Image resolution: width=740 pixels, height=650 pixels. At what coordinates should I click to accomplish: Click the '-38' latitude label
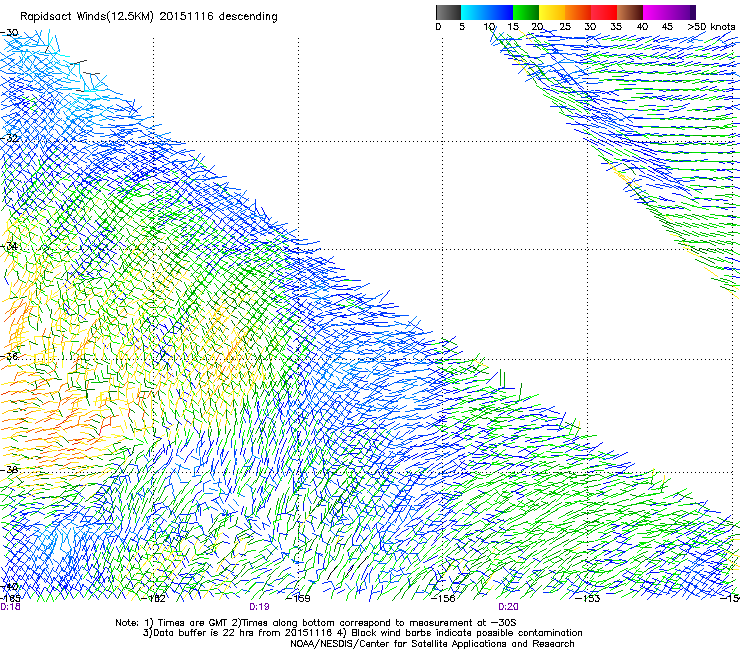pyautogui.click(x=9, y=470)
